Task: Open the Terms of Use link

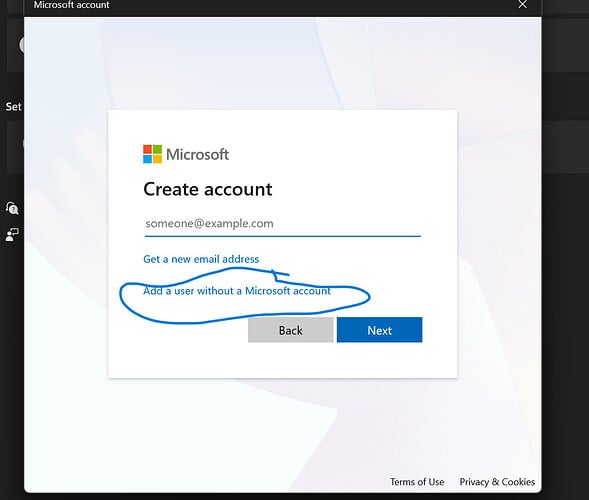Action: coord(417,482)
